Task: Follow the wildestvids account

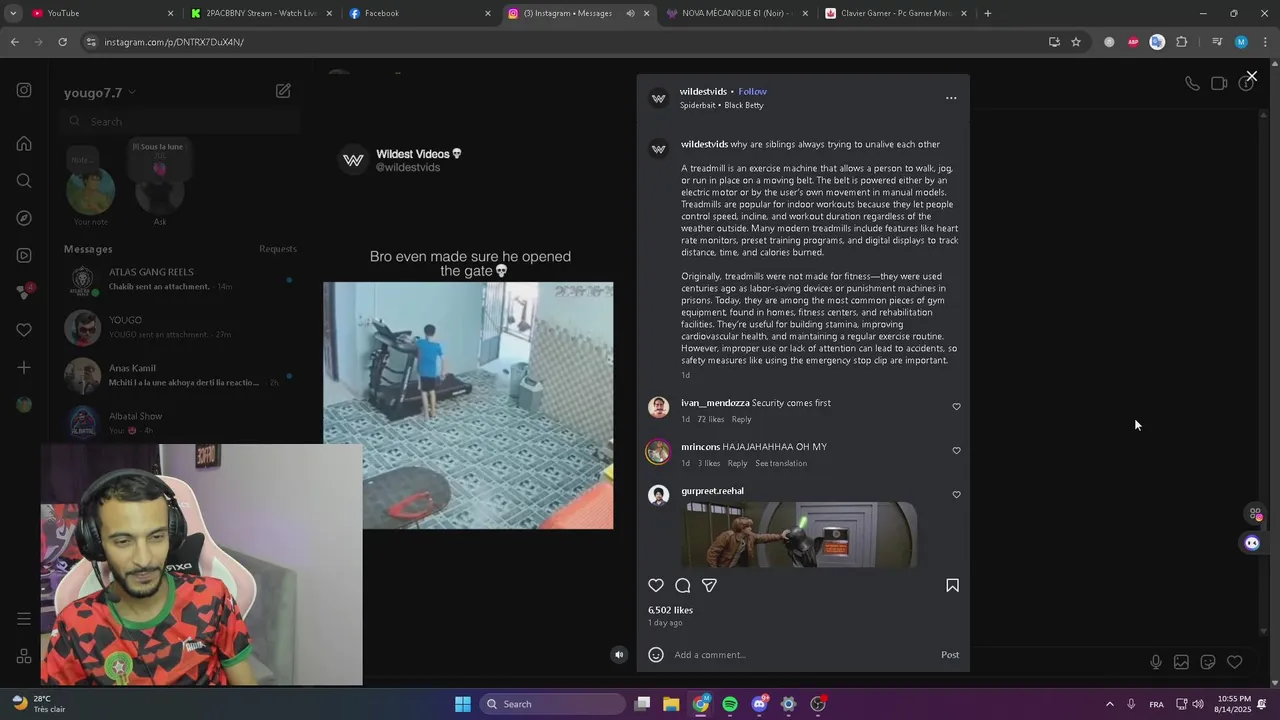Action: click(752, 92)
